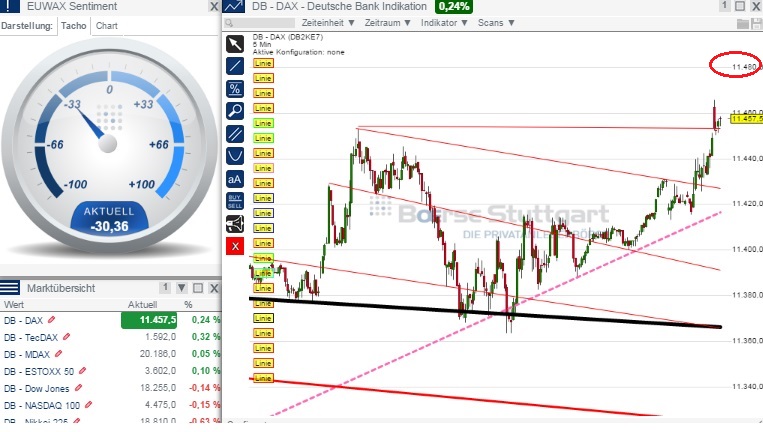
Task: Switch to the Chart display tab
Action: 107,26
